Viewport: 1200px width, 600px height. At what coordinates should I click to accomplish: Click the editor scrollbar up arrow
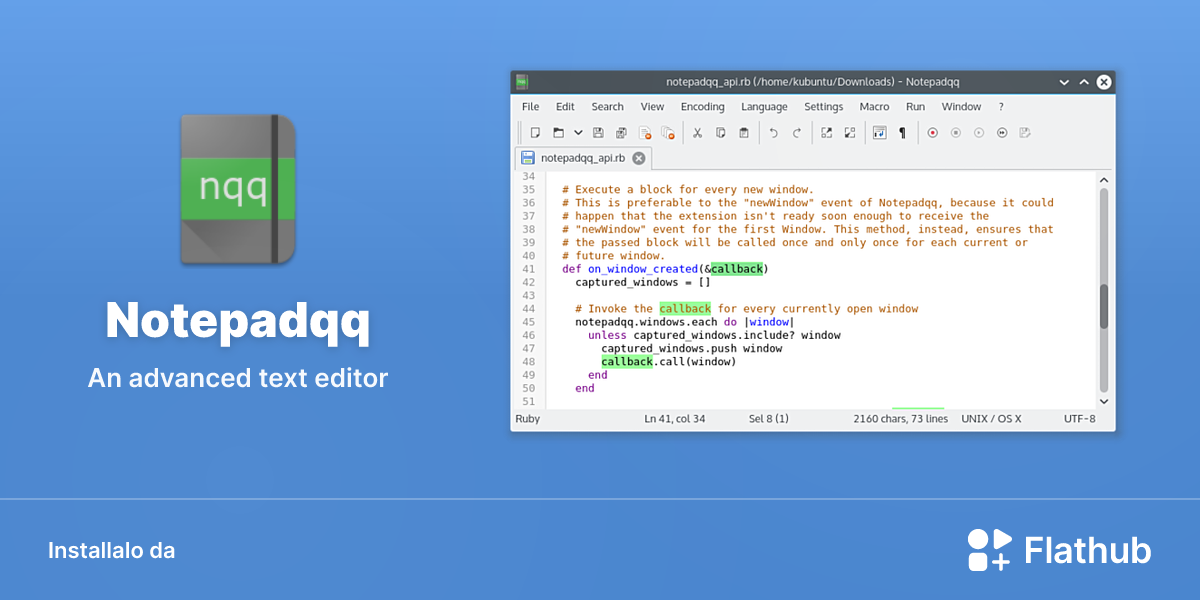1104,180
